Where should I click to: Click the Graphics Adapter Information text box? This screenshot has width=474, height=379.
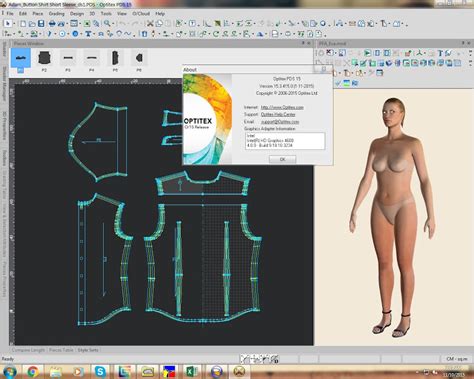click(x=285, y=141)
